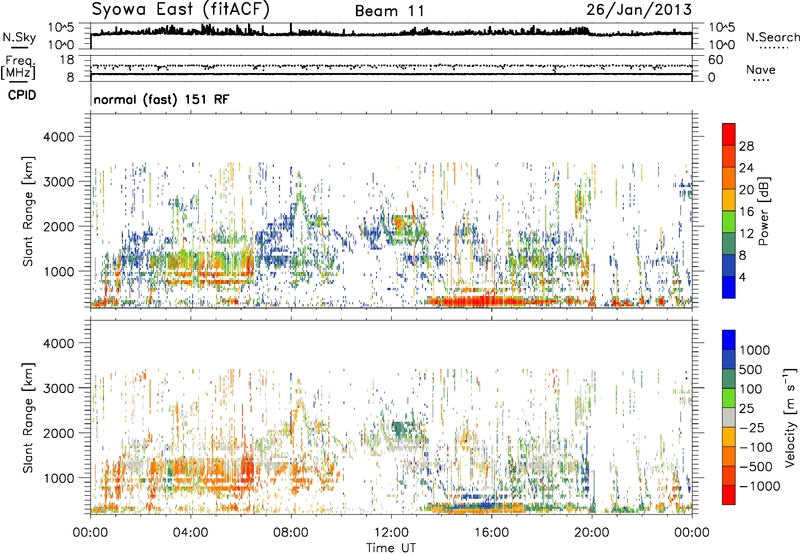
Task: Click '1000' on velocity panel range axis
Action: pyautogui.click(x=58, y=479)
